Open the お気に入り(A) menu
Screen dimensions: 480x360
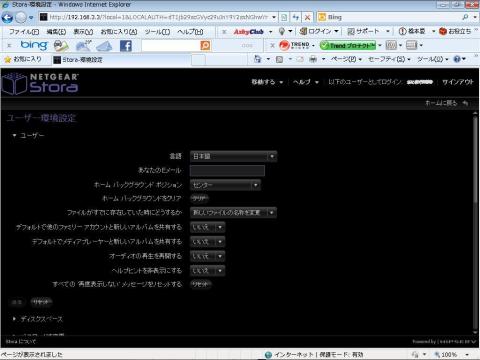tap(119, 32)
